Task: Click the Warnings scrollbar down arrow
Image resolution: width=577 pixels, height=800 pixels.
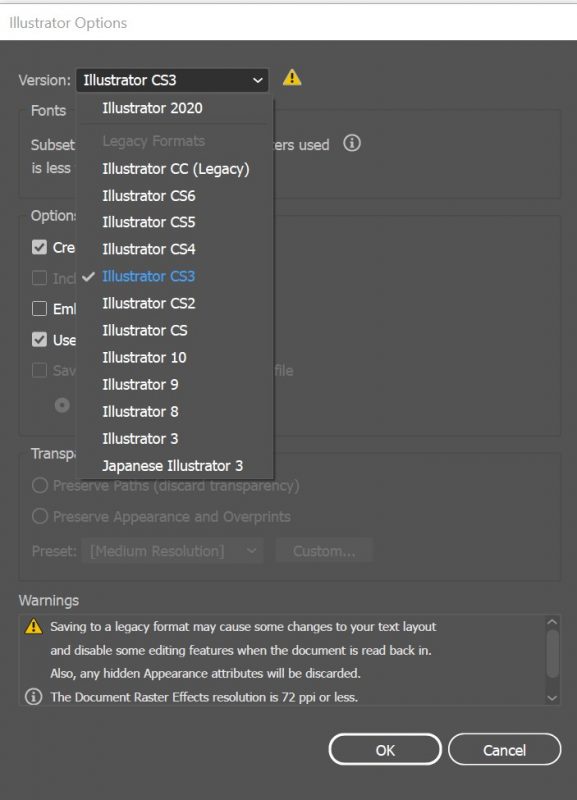Action: click(x=552, y=697)
